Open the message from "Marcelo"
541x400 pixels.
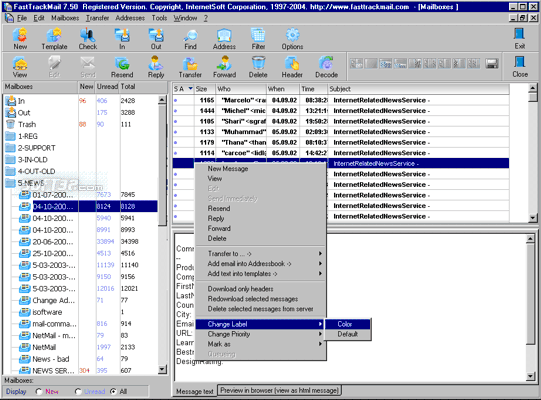341,100
